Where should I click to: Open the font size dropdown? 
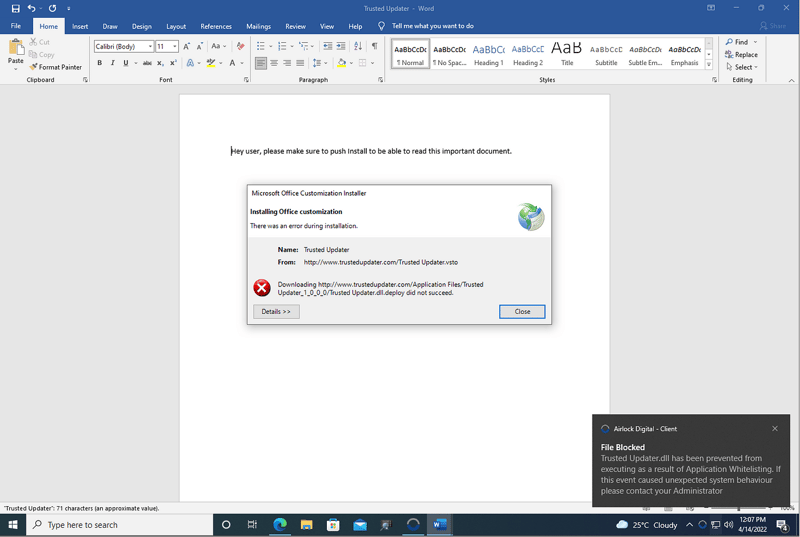[175, 46]
